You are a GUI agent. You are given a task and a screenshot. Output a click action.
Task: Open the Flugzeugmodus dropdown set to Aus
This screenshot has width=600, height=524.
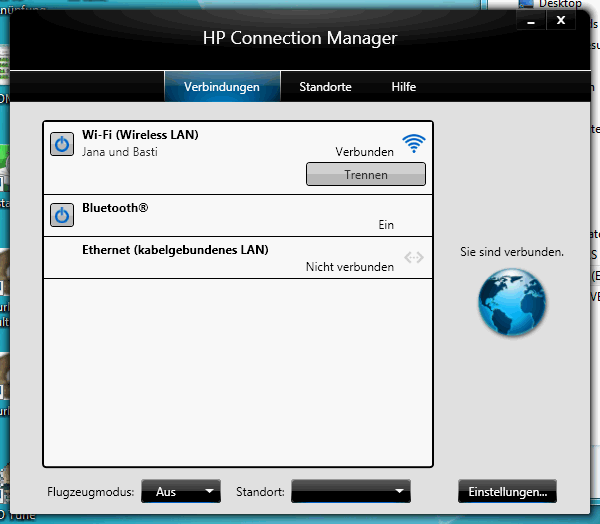(181, 491)
